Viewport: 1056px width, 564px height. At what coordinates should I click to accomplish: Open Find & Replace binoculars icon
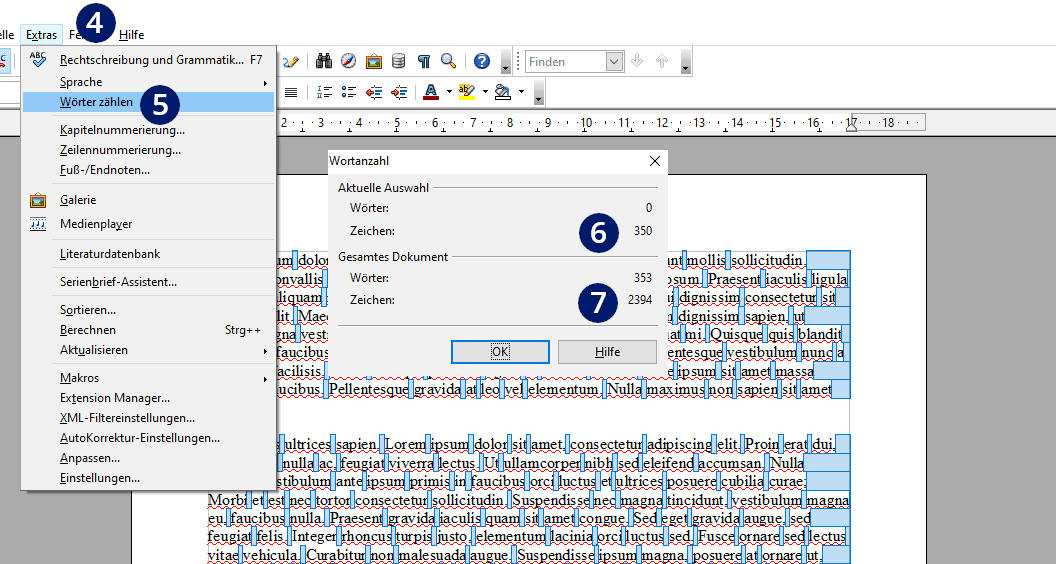[324, 61]
